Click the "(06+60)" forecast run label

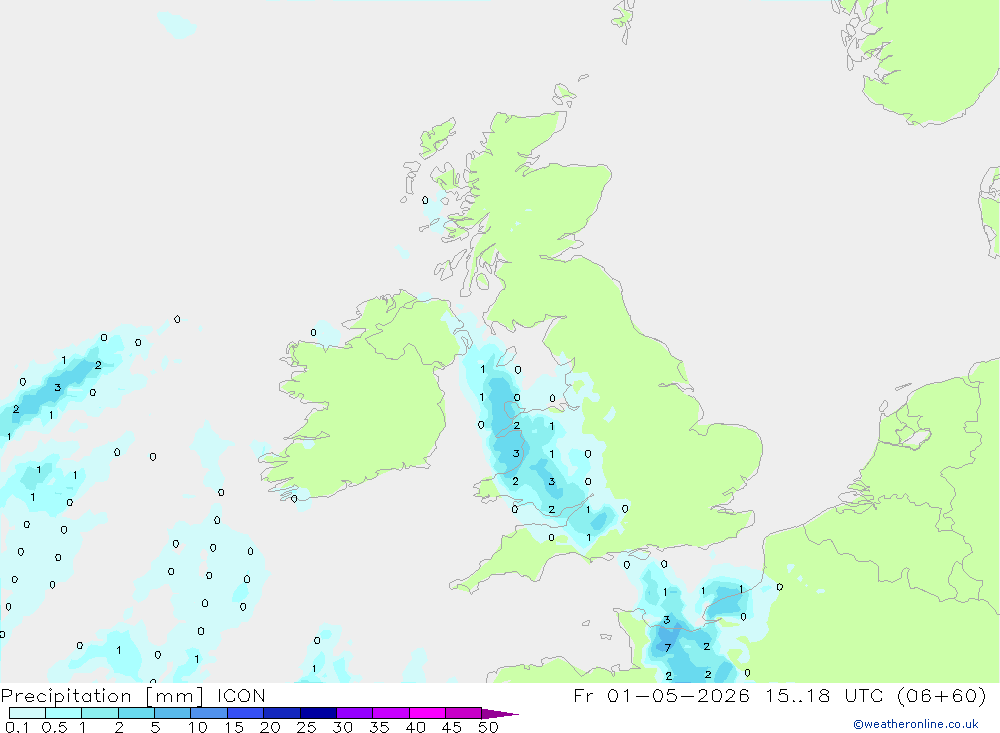(x=941, y=696)
